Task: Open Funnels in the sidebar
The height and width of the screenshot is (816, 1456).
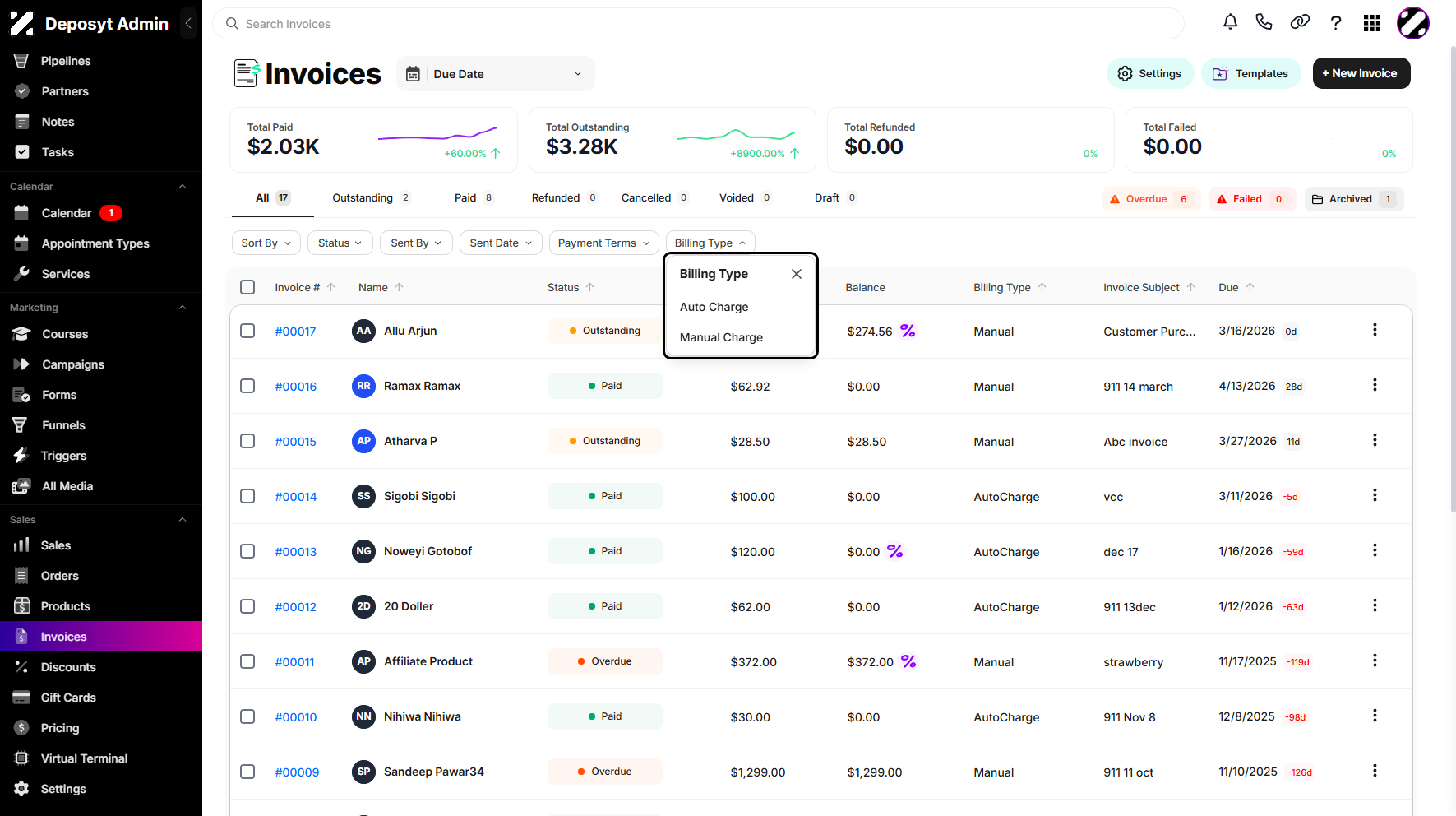Action: (63, 425)
